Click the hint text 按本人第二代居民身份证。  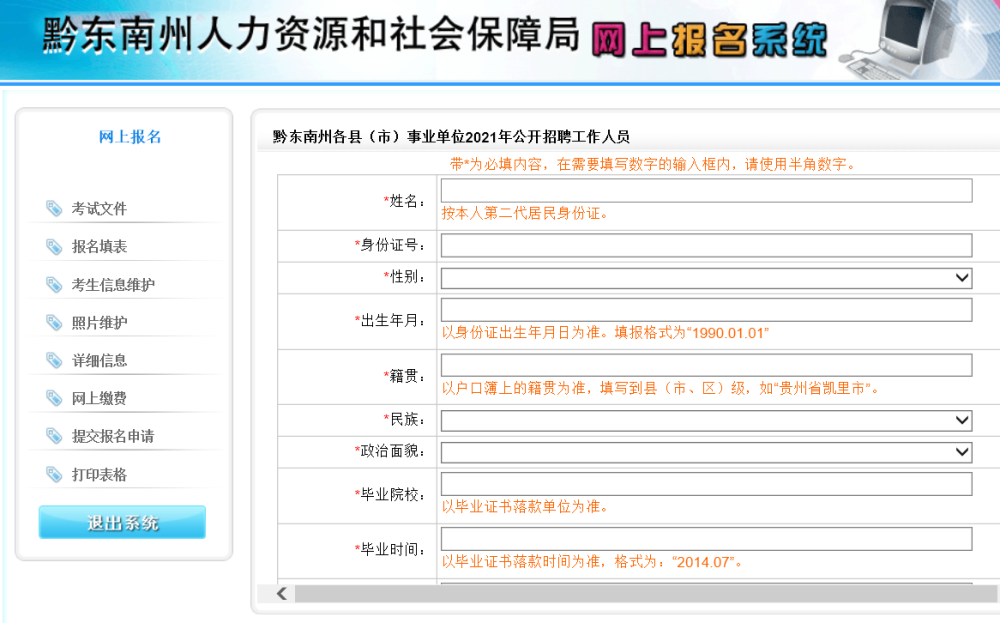point(525,214)
